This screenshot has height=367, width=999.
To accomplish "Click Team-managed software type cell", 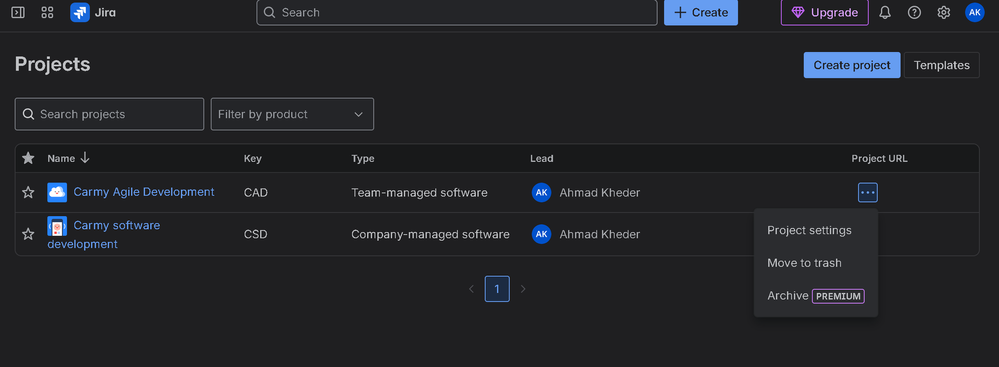I will [x=419, y=192].
